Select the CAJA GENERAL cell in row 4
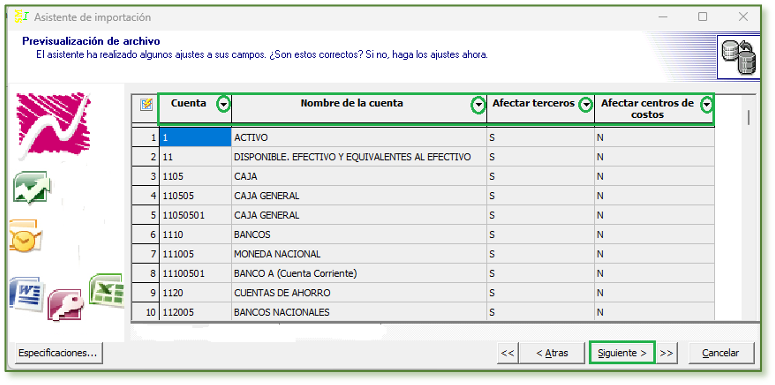This screenshot has height=385, width=775. (x=359, y=196)
